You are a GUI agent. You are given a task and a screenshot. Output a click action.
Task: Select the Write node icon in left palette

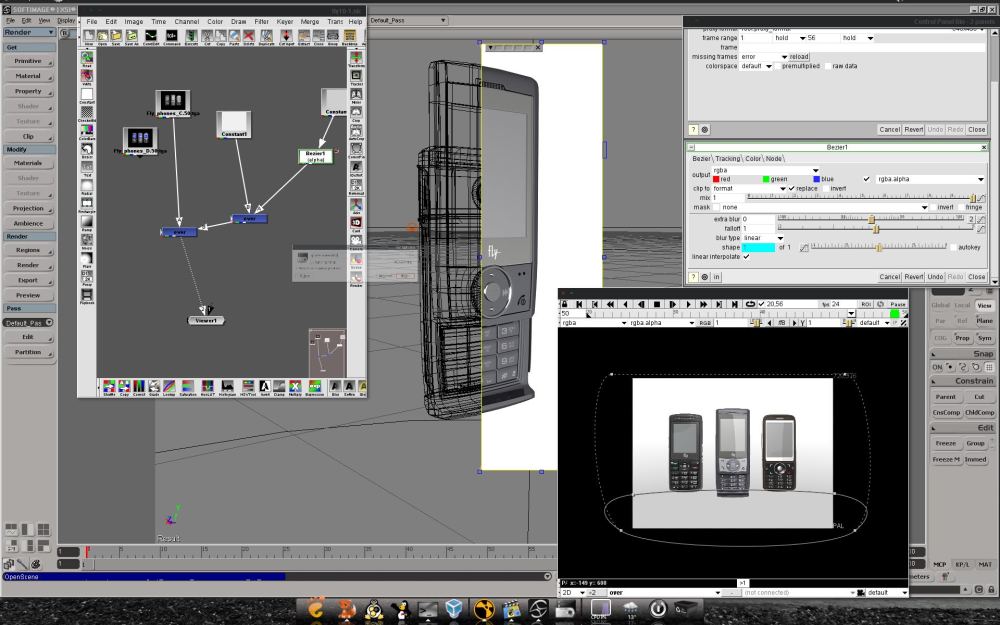[x=87, y=75]
